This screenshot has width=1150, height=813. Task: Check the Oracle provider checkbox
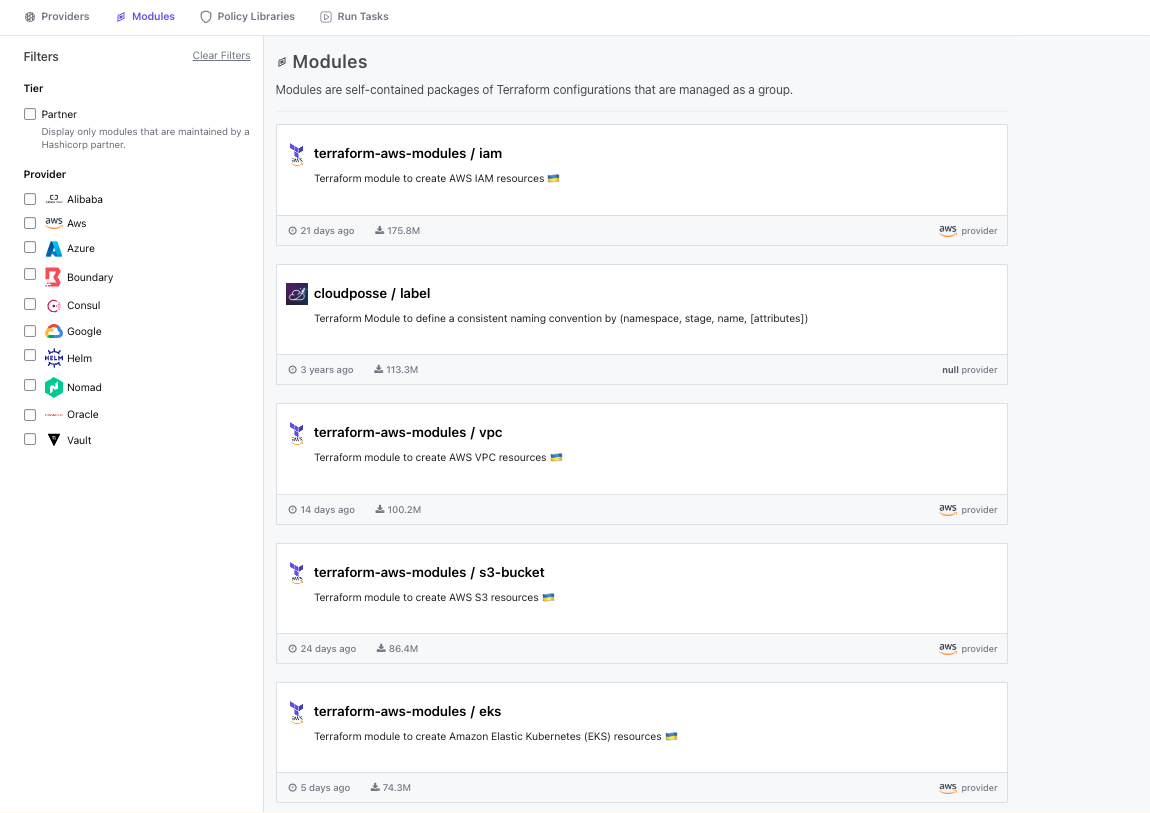click(x=30, y=415)
